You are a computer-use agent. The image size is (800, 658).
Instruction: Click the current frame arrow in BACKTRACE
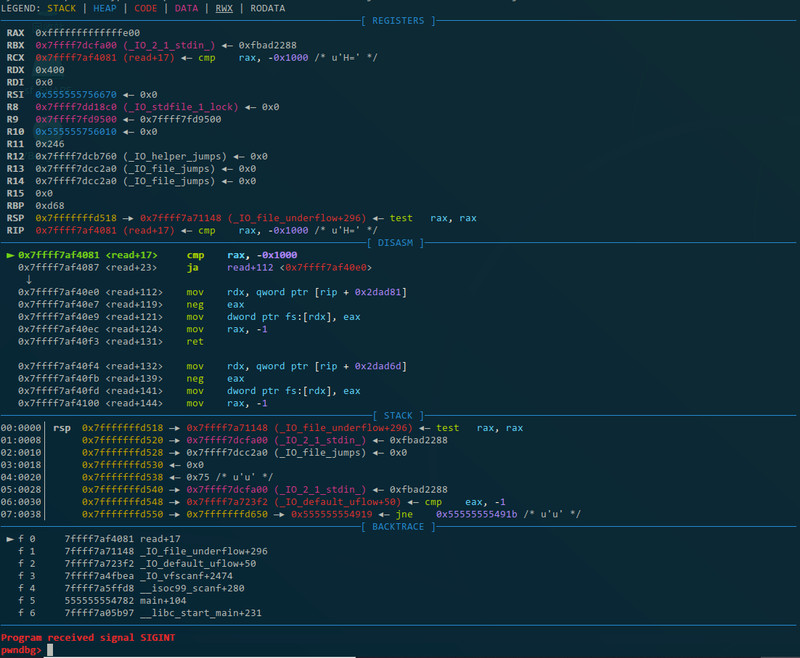(10, 539)
